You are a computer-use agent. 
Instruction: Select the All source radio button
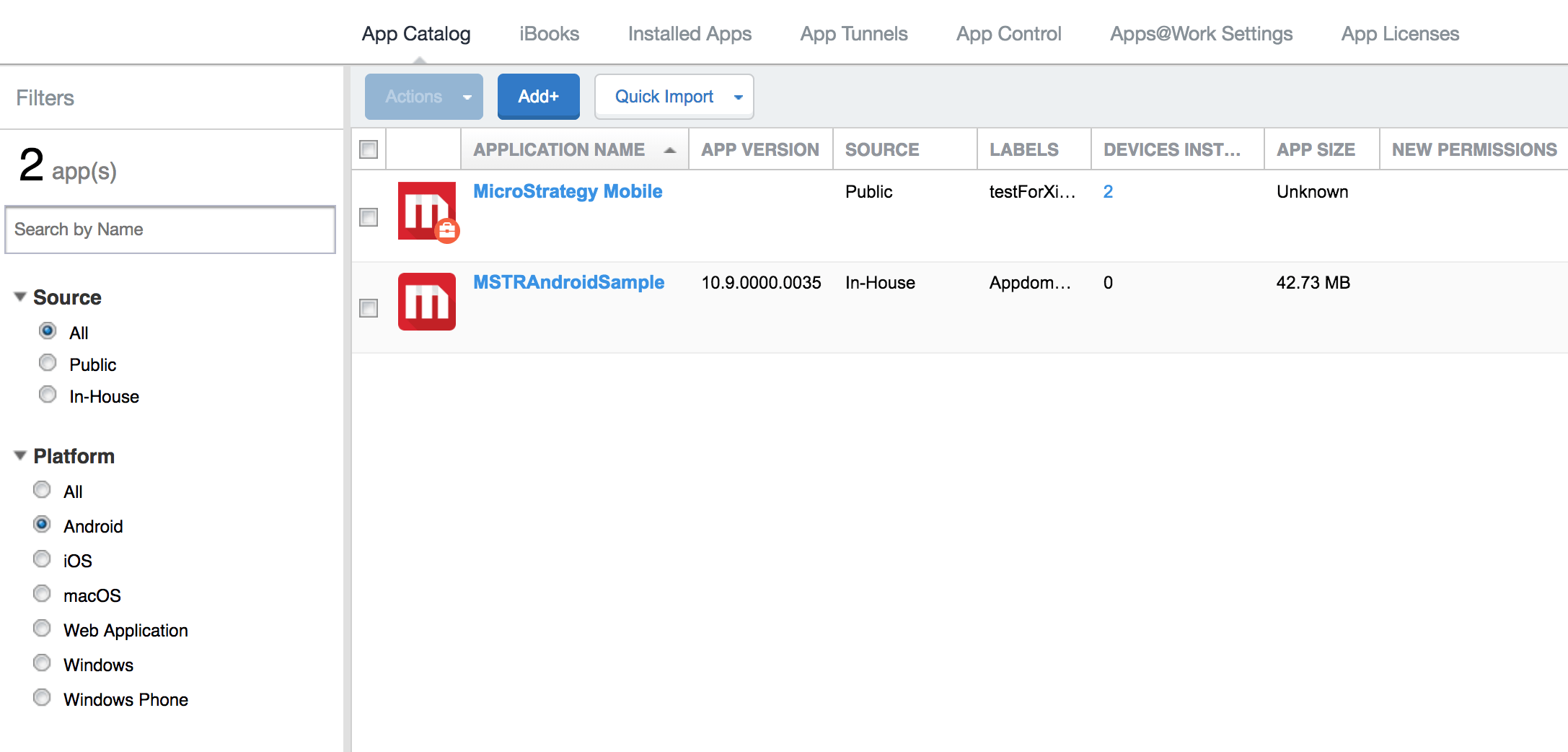coord(48,331)
